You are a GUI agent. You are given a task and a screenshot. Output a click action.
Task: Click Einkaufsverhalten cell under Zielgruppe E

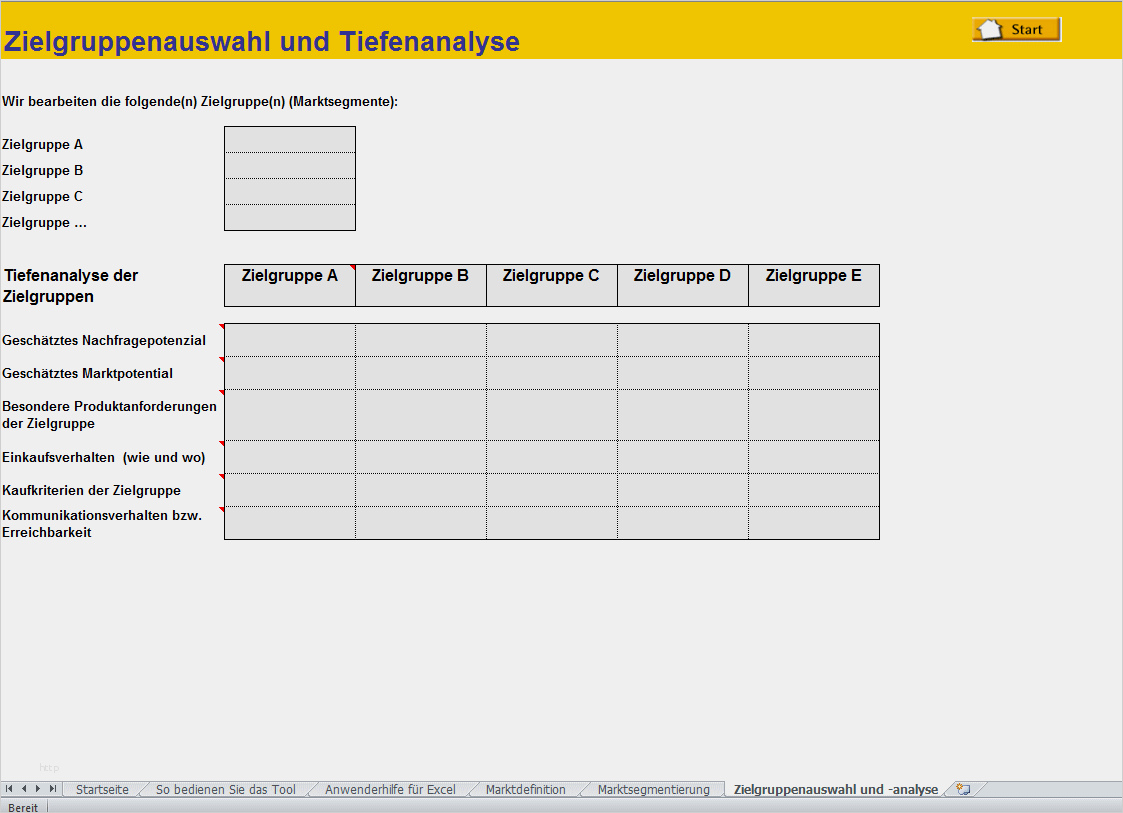[814, 457]
